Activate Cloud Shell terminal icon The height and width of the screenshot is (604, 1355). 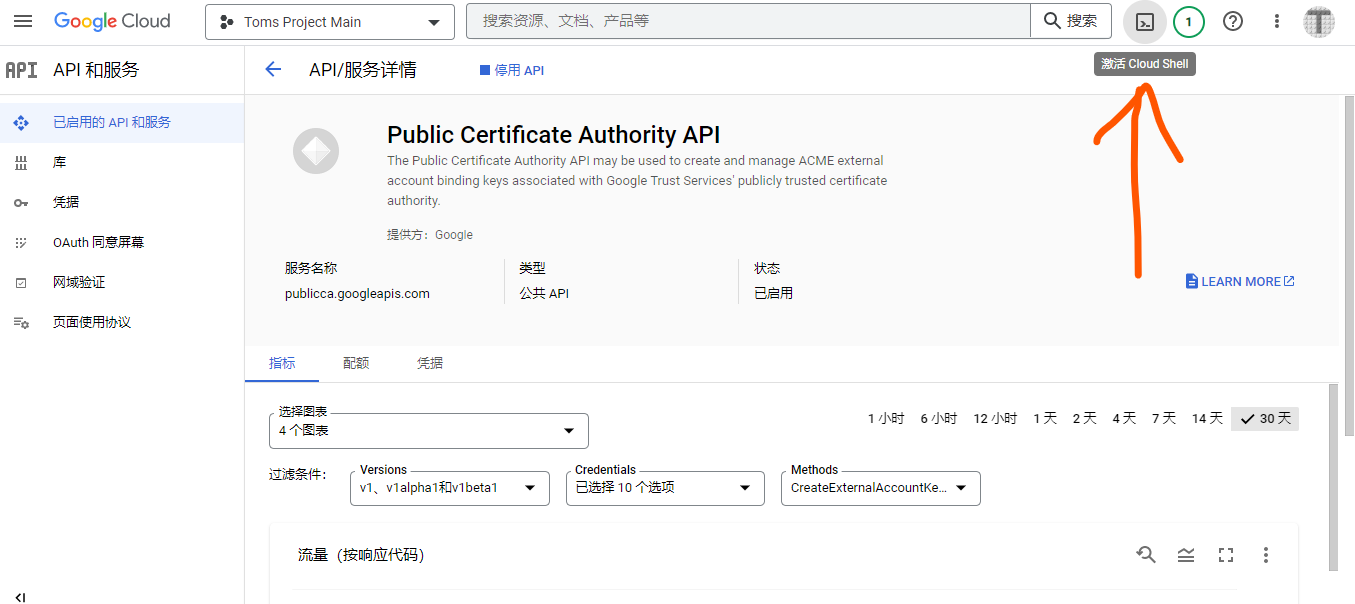1145,21
